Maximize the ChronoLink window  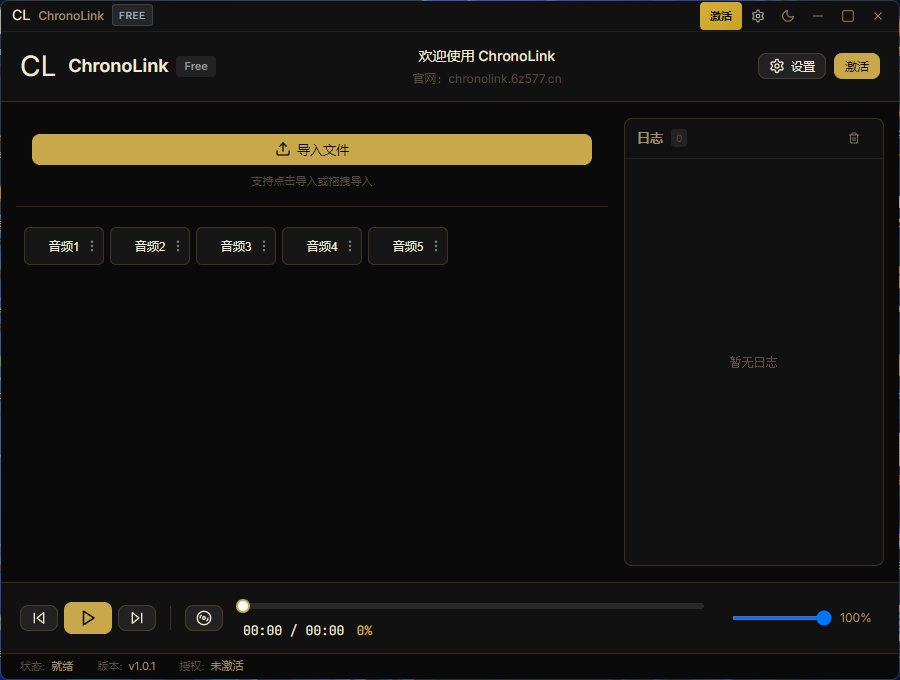[848, 16]
